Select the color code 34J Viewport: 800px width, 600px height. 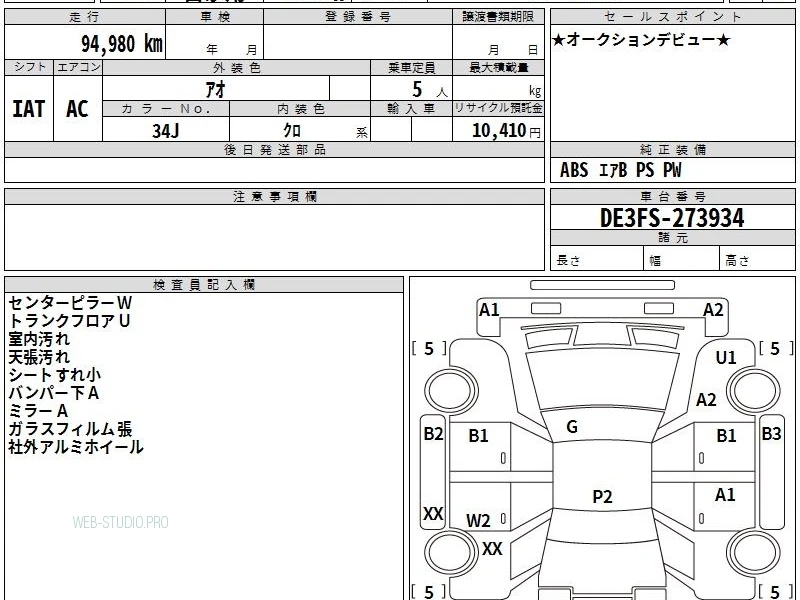(166, 131)
